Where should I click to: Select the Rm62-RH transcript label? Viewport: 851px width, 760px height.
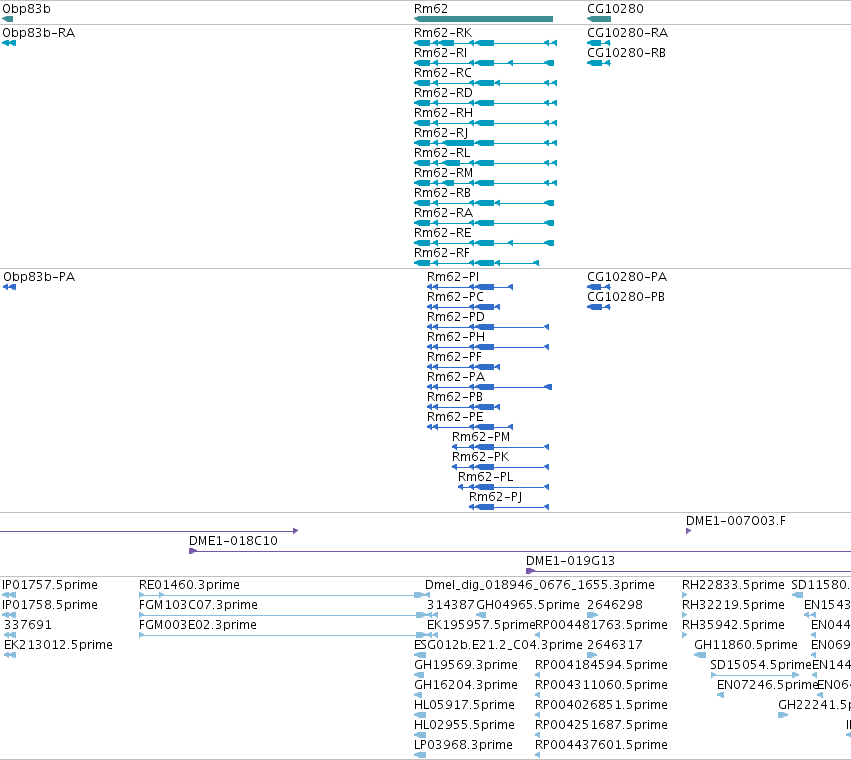[443, 113]
